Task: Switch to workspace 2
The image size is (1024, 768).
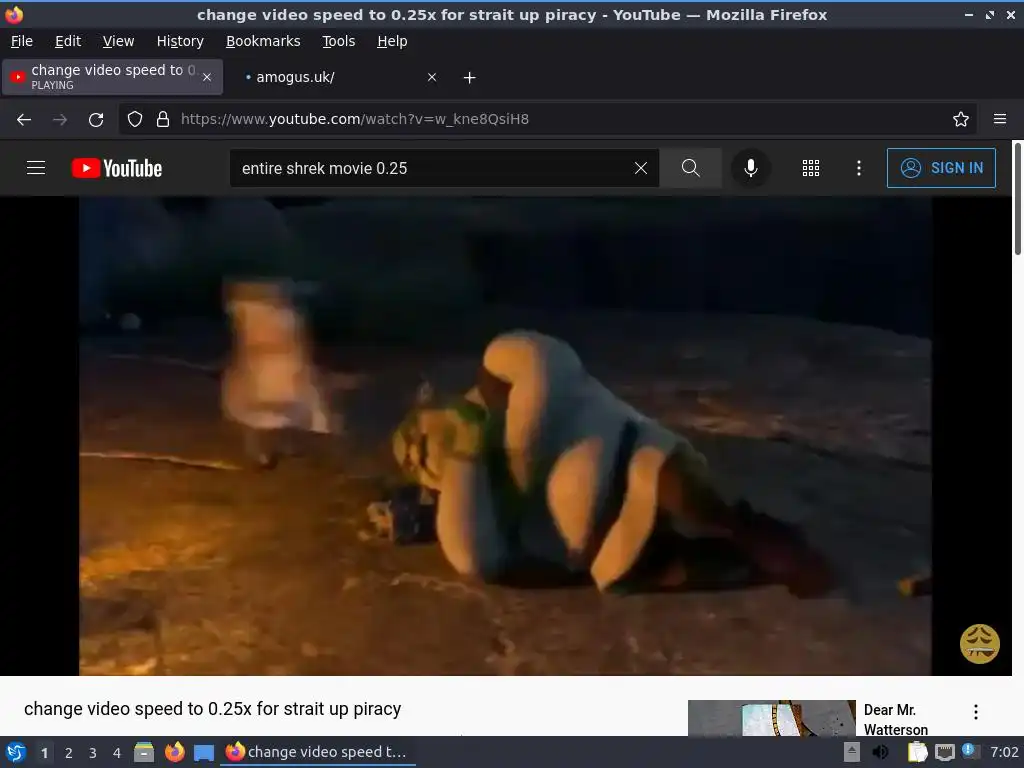Action: click(69, 753)
